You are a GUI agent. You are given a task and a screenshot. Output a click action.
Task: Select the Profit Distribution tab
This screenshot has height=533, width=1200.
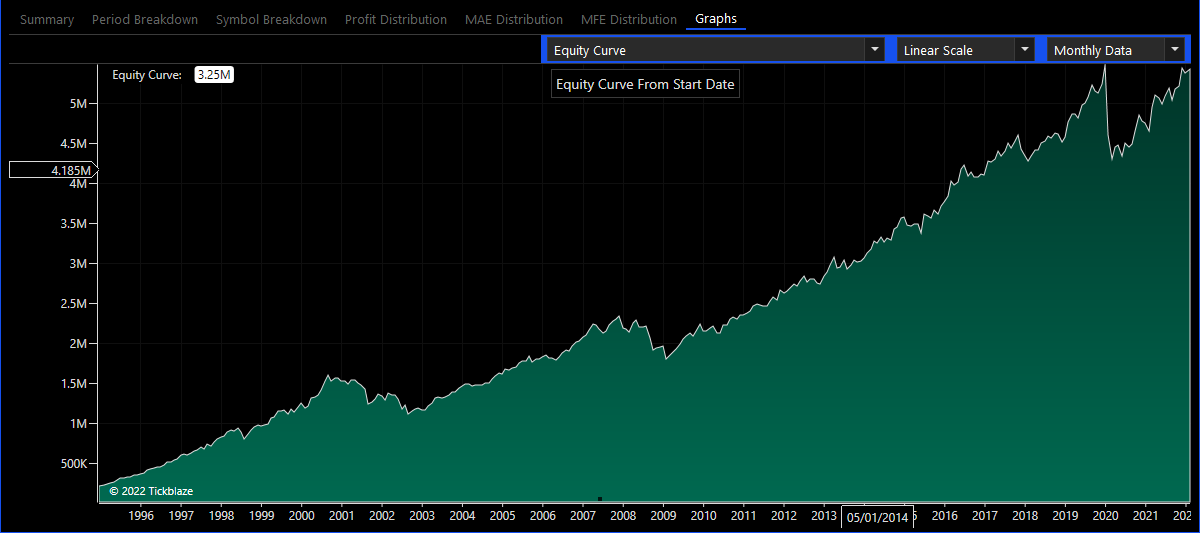pos(395,19)
